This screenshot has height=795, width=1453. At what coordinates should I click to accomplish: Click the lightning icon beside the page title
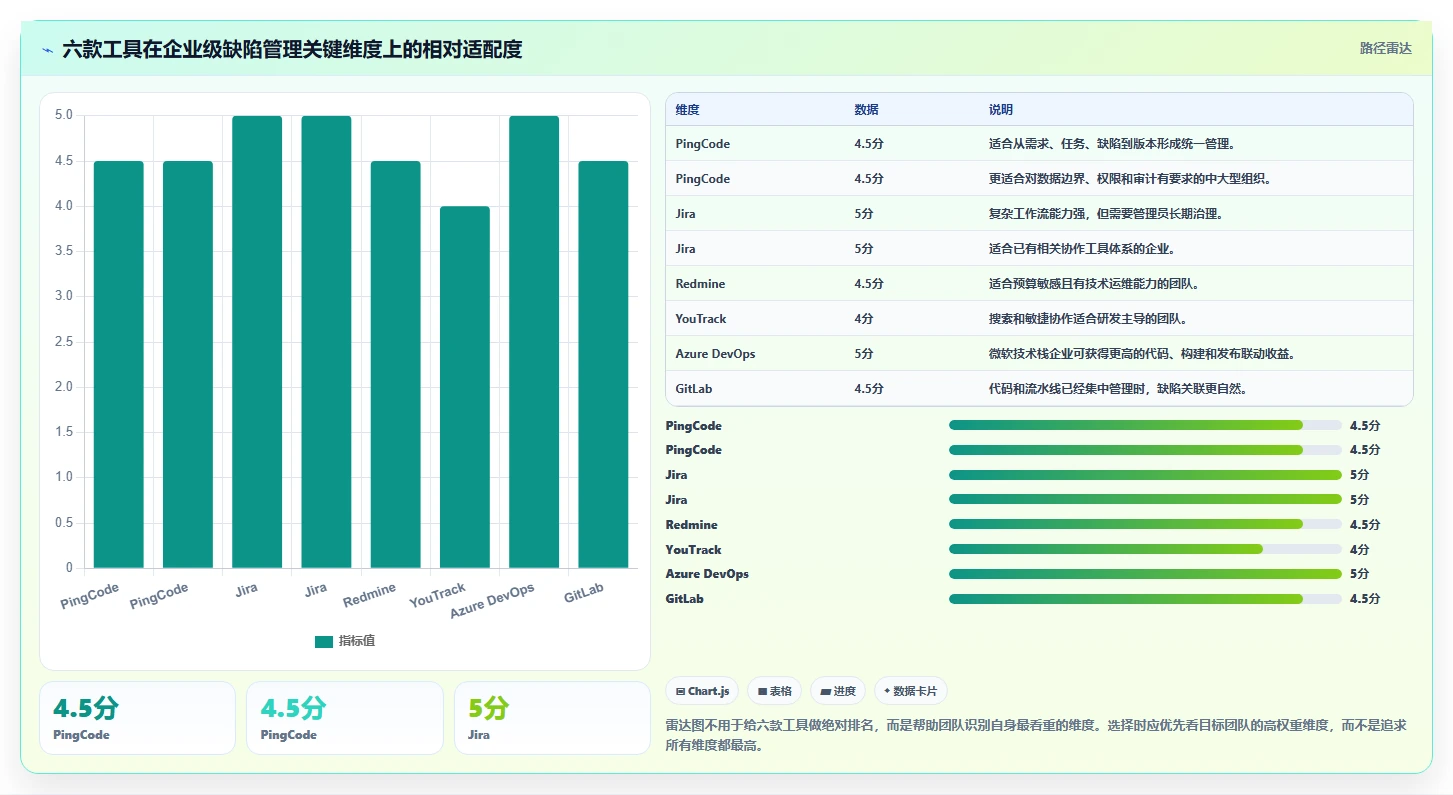click(x=48, y=50)
